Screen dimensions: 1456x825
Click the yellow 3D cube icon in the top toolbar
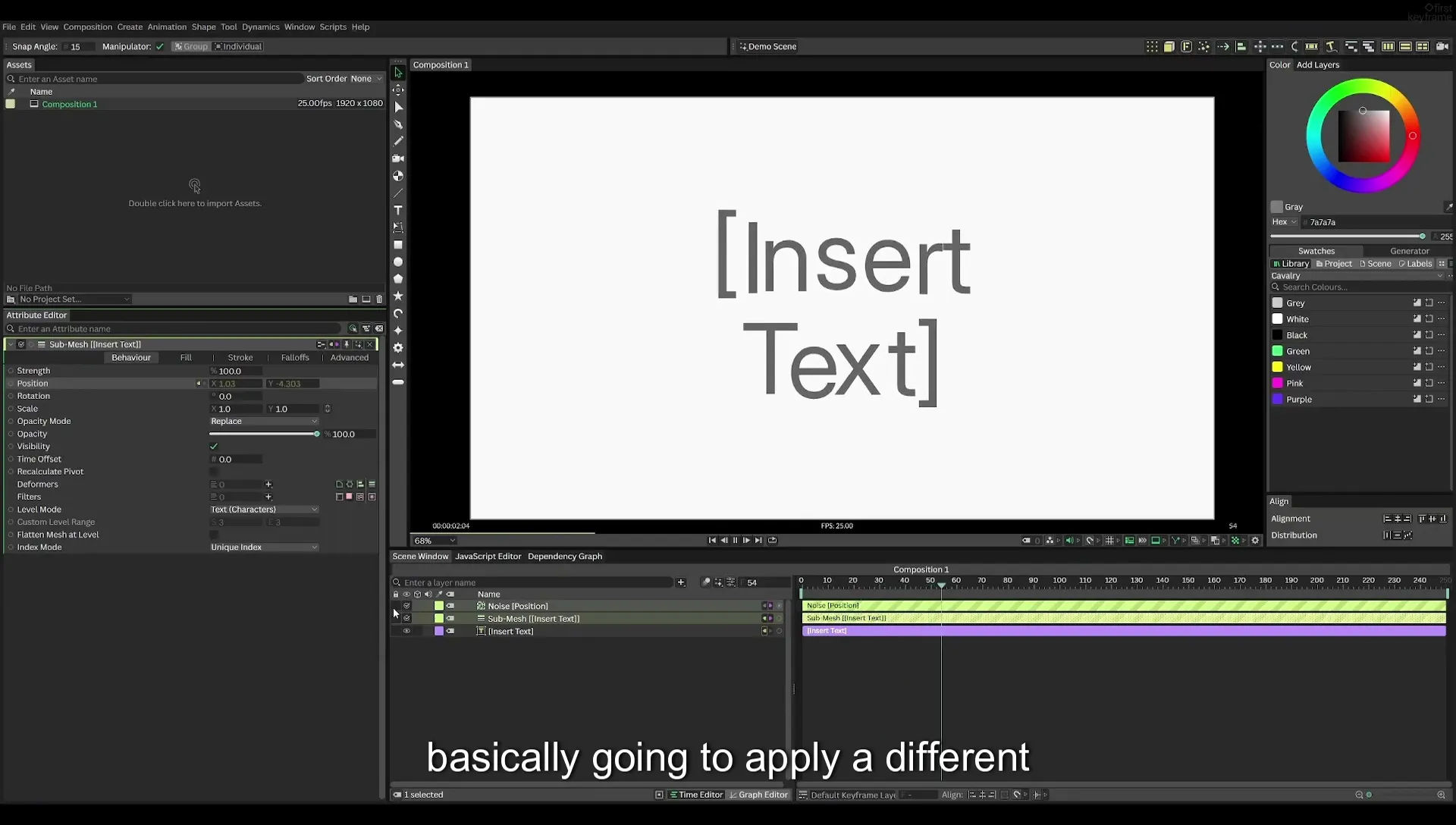1169,47
